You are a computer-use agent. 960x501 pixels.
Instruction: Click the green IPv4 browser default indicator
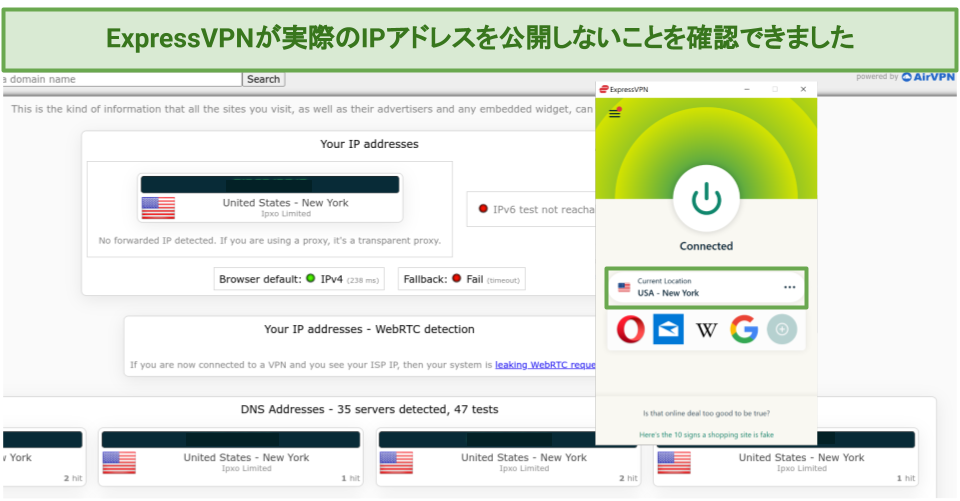tap(310, 279)
